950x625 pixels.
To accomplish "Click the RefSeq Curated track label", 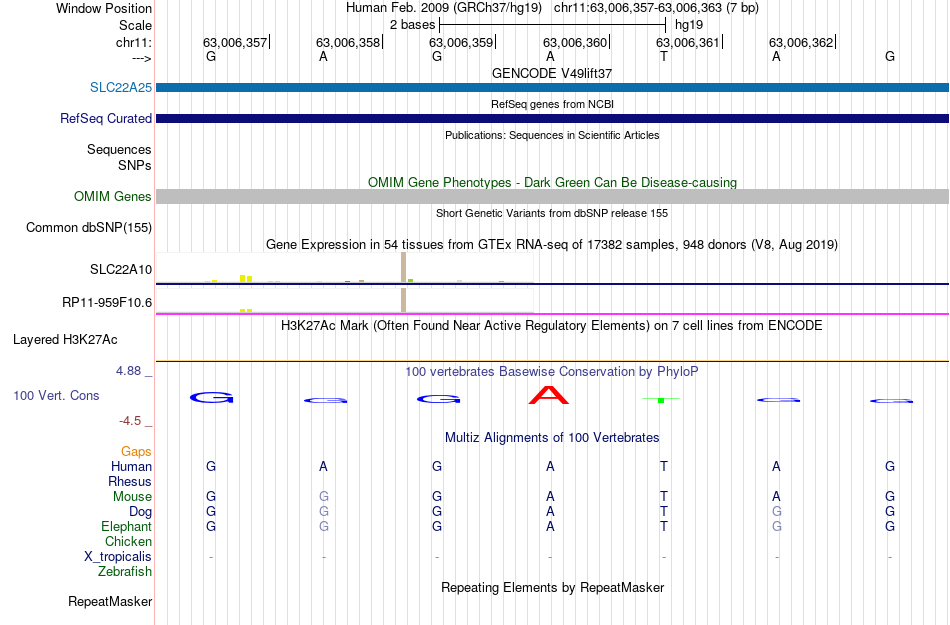I will 105,118.
